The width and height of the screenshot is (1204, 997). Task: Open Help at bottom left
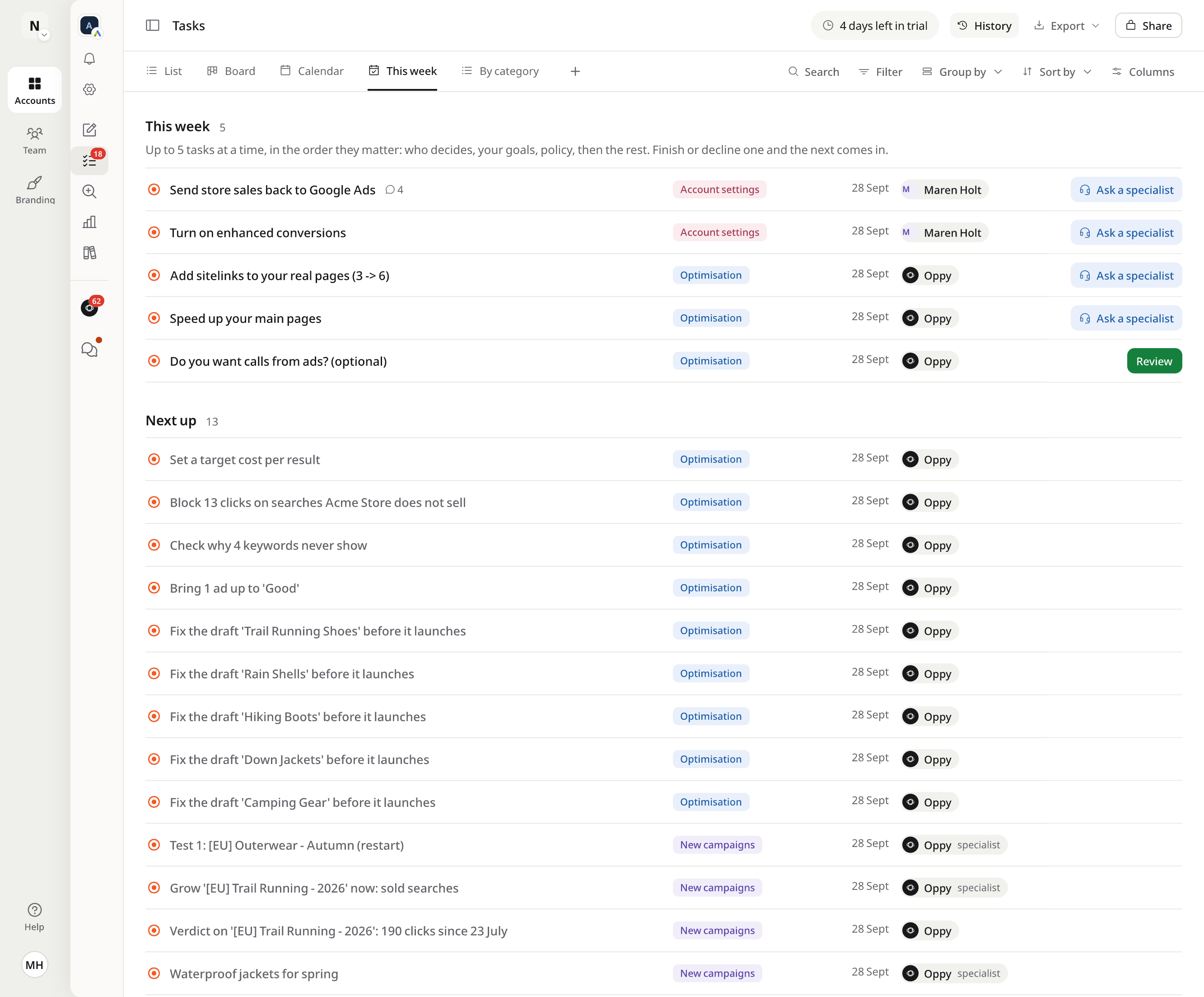click(34, 918)
